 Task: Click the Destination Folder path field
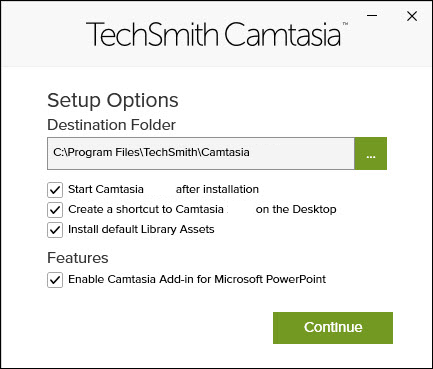201,153
